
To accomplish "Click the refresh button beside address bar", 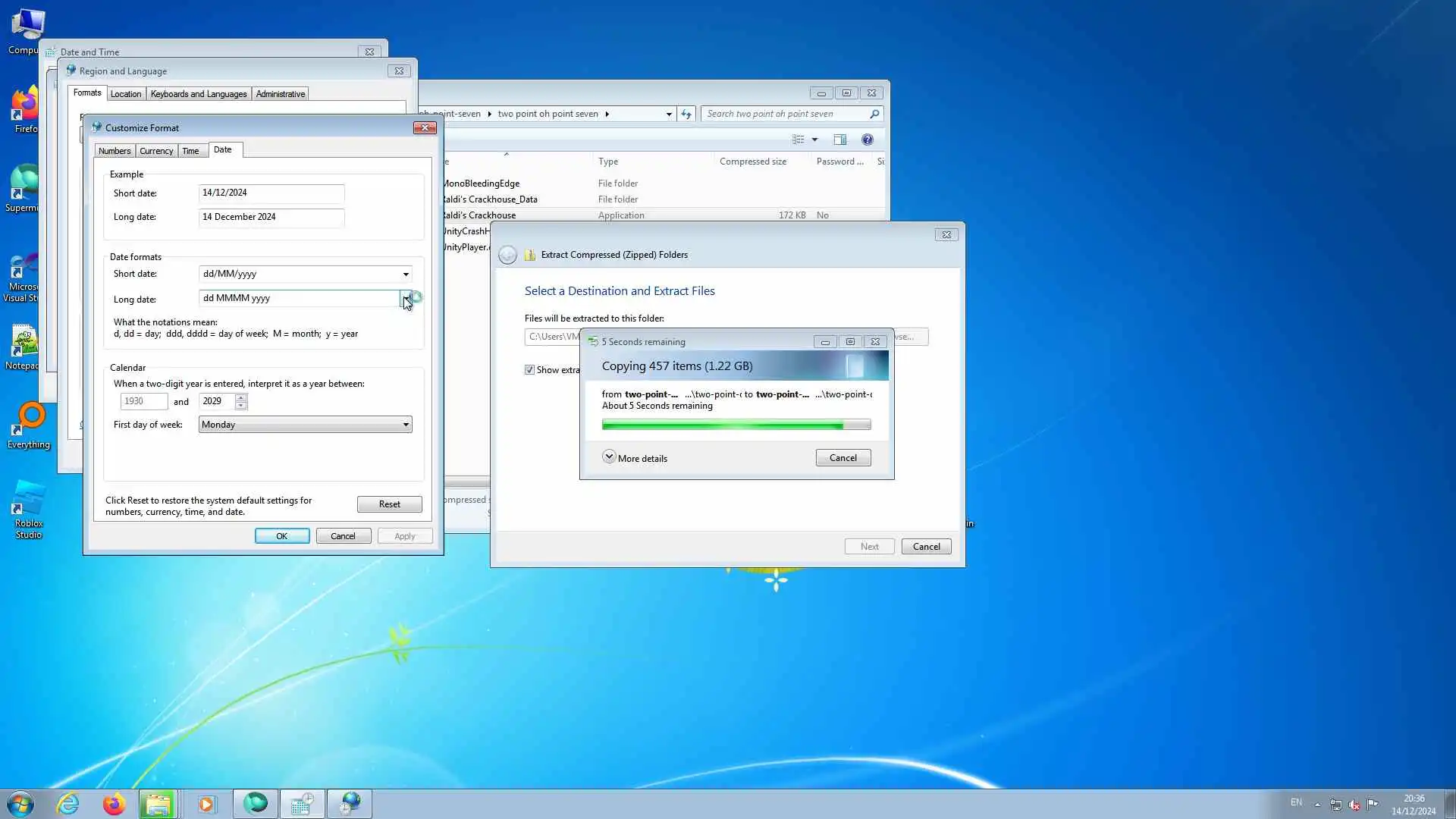I will (686, 114).
